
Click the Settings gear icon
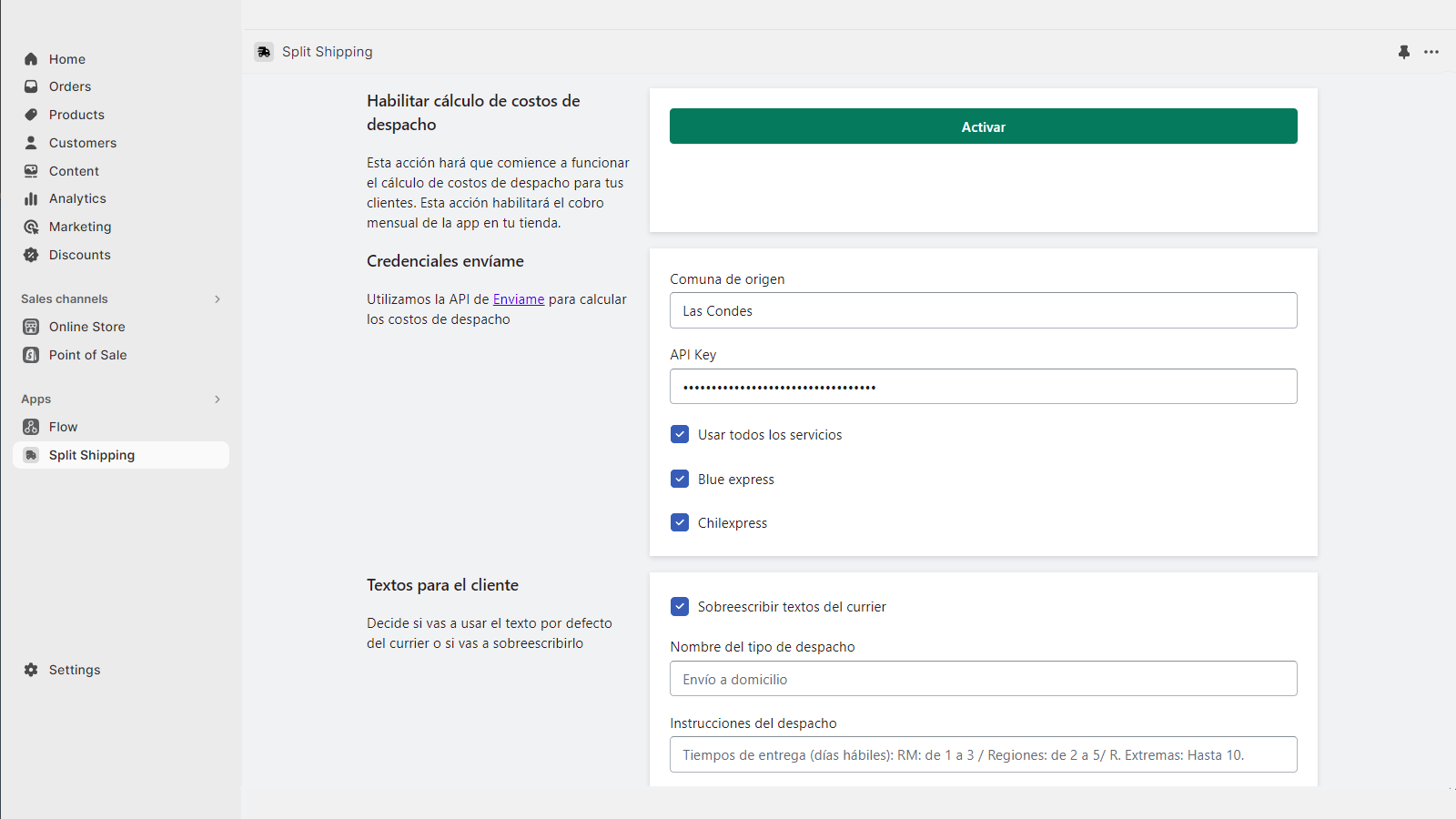tap(31, 670)
